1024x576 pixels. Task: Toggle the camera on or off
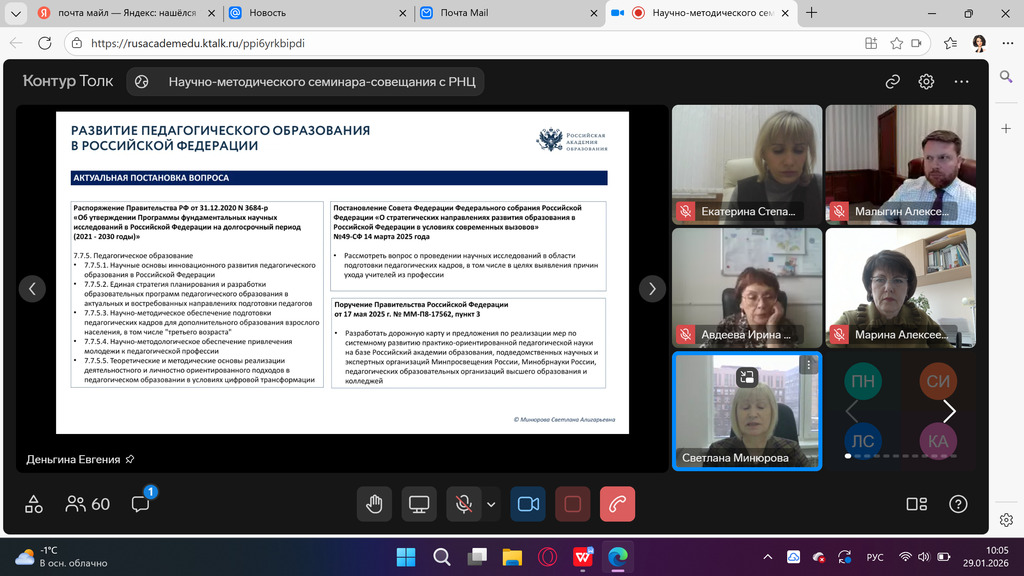pos(528,504)
